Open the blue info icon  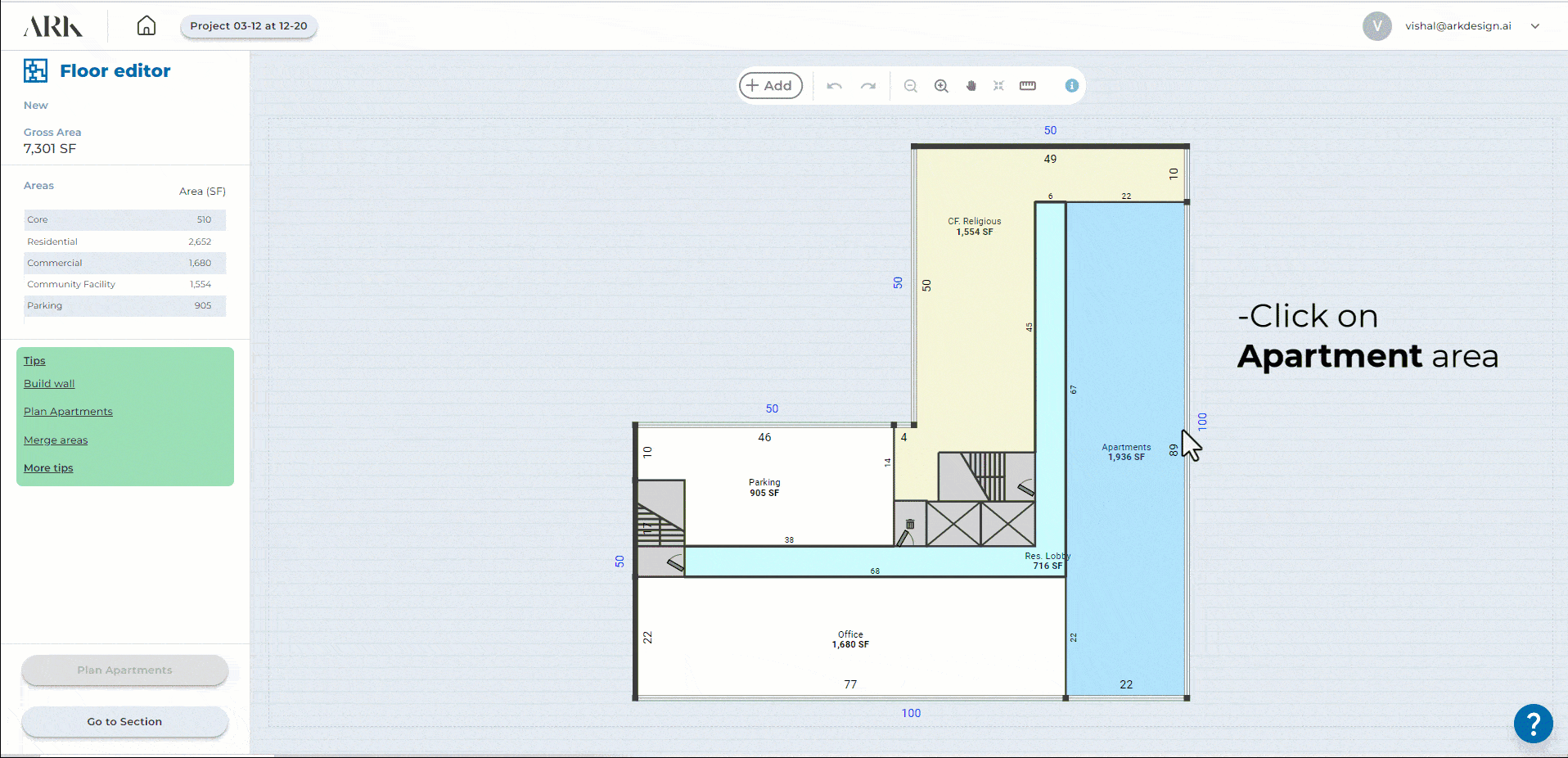pos(1071,86)
